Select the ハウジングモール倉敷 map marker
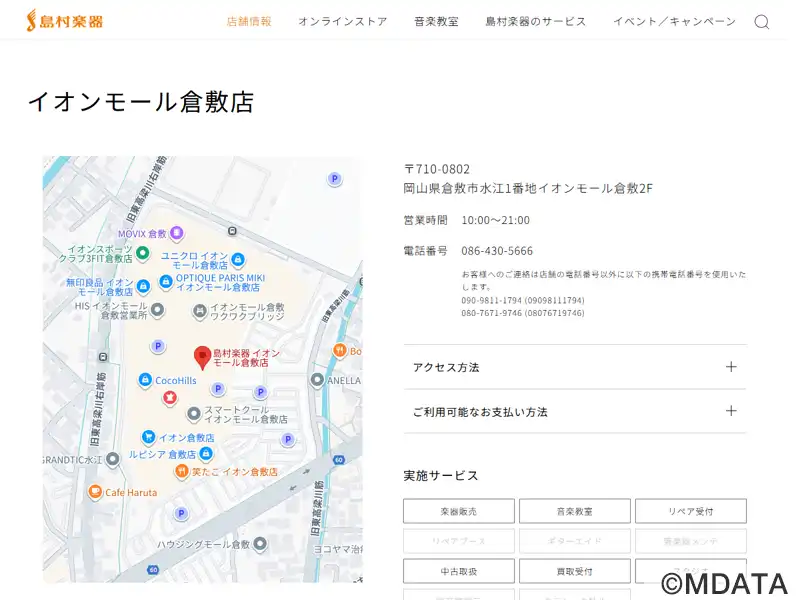 click(260, 544)
